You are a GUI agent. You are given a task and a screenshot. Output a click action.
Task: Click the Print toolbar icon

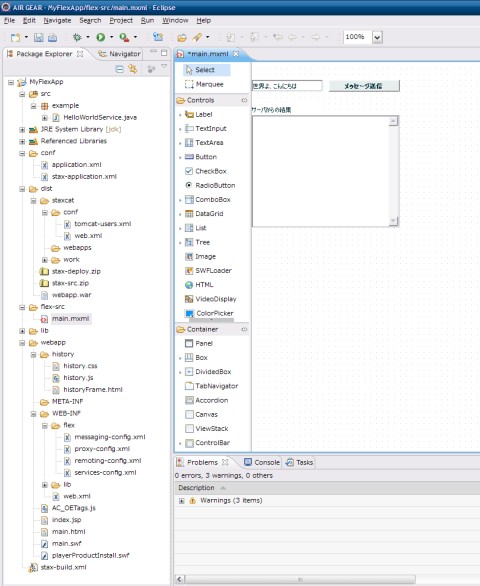(53, 37)
